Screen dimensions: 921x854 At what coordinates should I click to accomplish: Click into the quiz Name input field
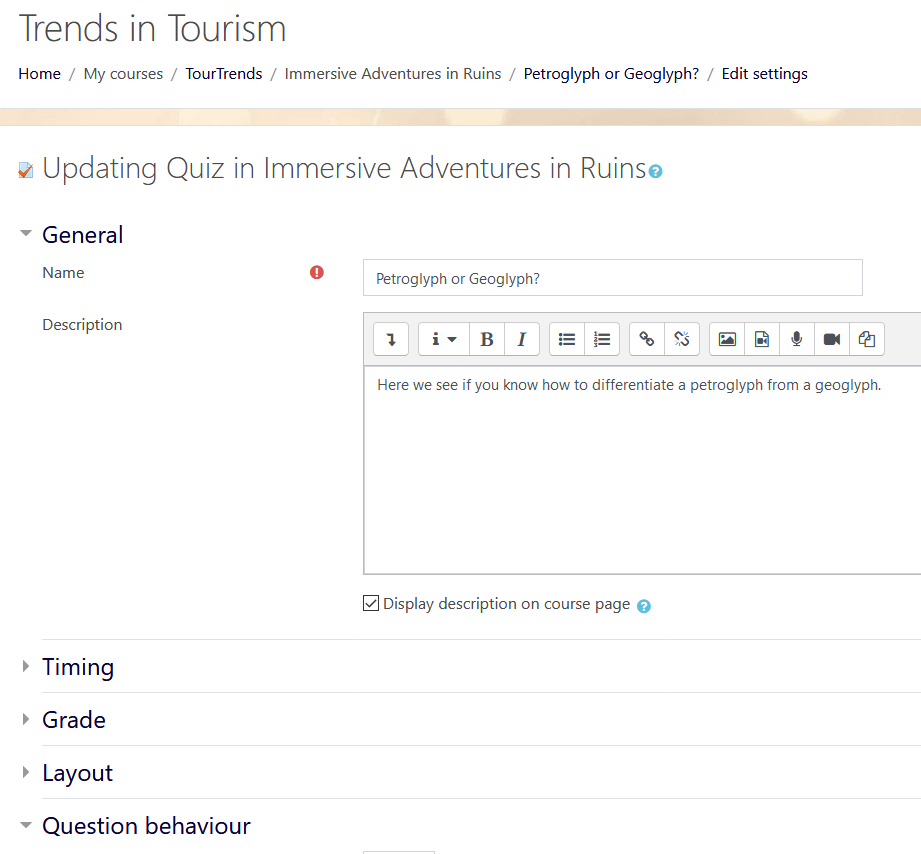tap(613, 277)
